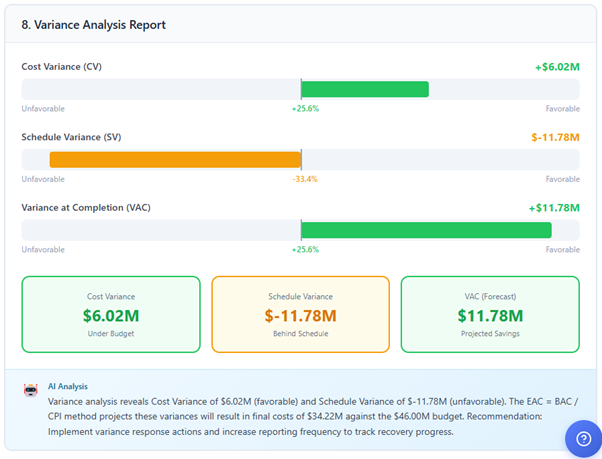The image size is (602, 459).
Task: Click the blue help question mark button
Action: [583, 438]
